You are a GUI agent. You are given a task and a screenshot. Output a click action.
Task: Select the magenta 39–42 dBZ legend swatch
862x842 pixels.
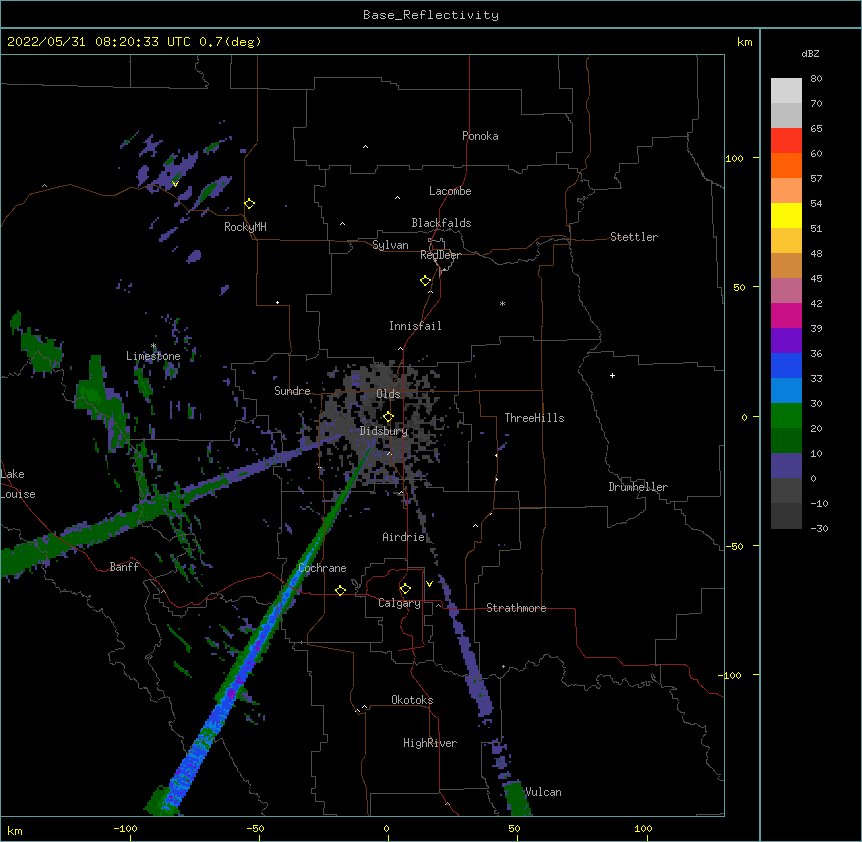click(x=786, y=315)
